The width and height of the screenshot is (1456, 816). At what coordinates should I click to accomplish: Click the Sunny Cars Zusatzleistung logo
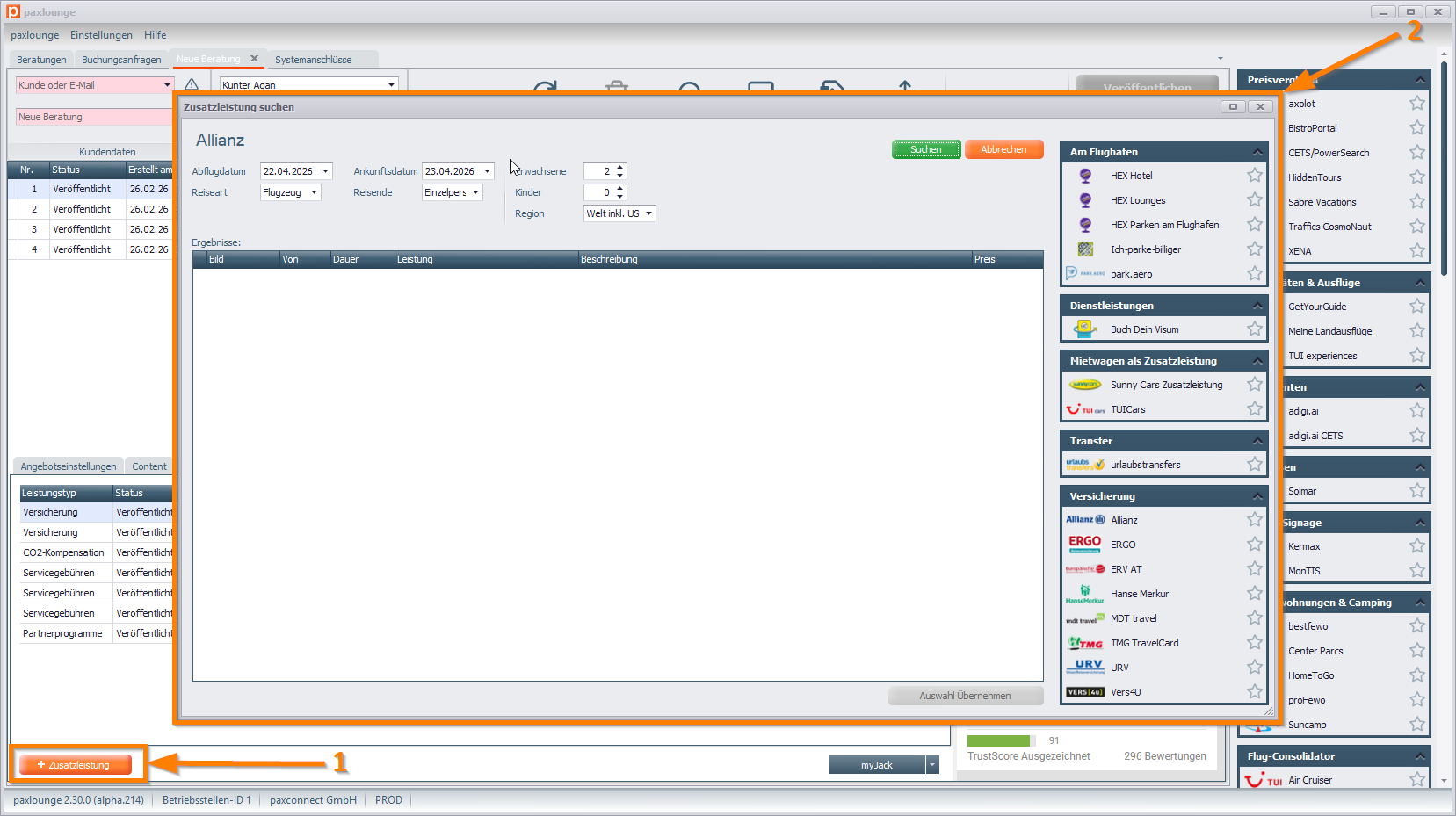1085,385
